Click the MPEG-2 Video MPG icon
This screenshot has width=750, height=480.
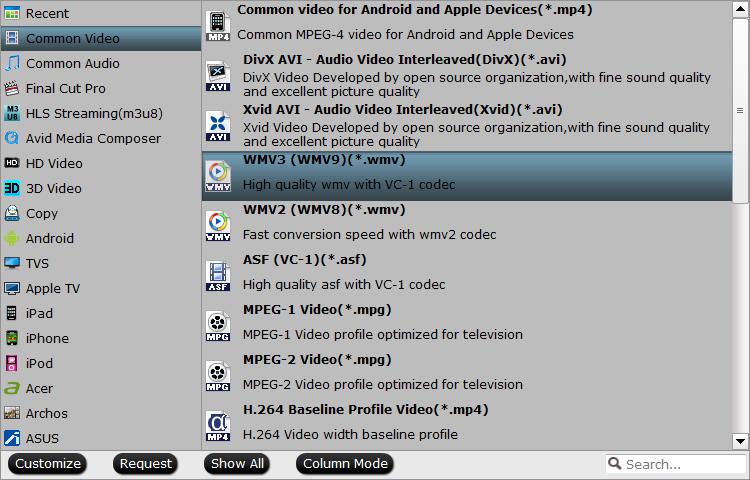(x=218, y=376)
